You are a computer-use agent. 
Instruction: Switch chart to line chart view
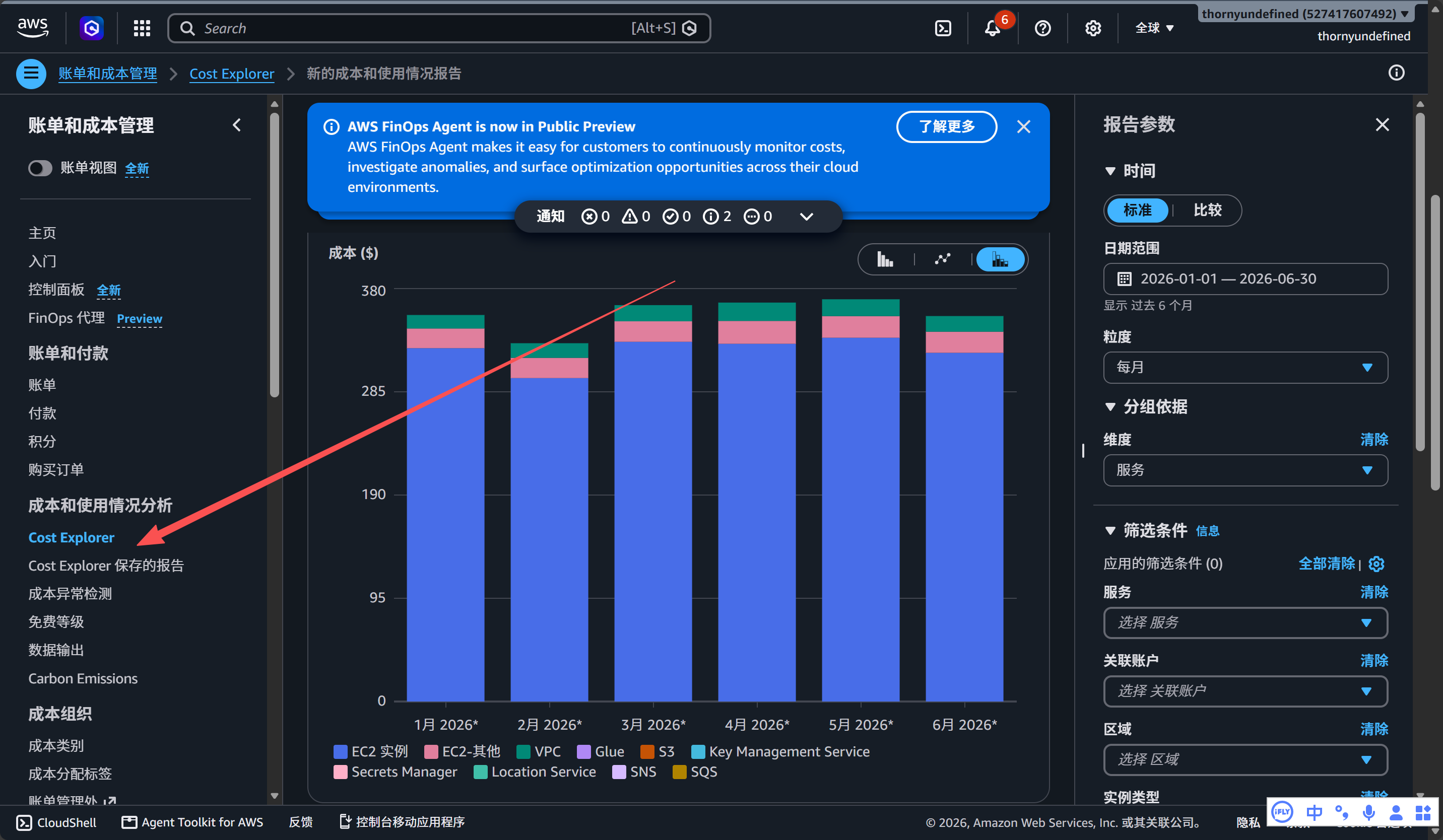(943, 260)
